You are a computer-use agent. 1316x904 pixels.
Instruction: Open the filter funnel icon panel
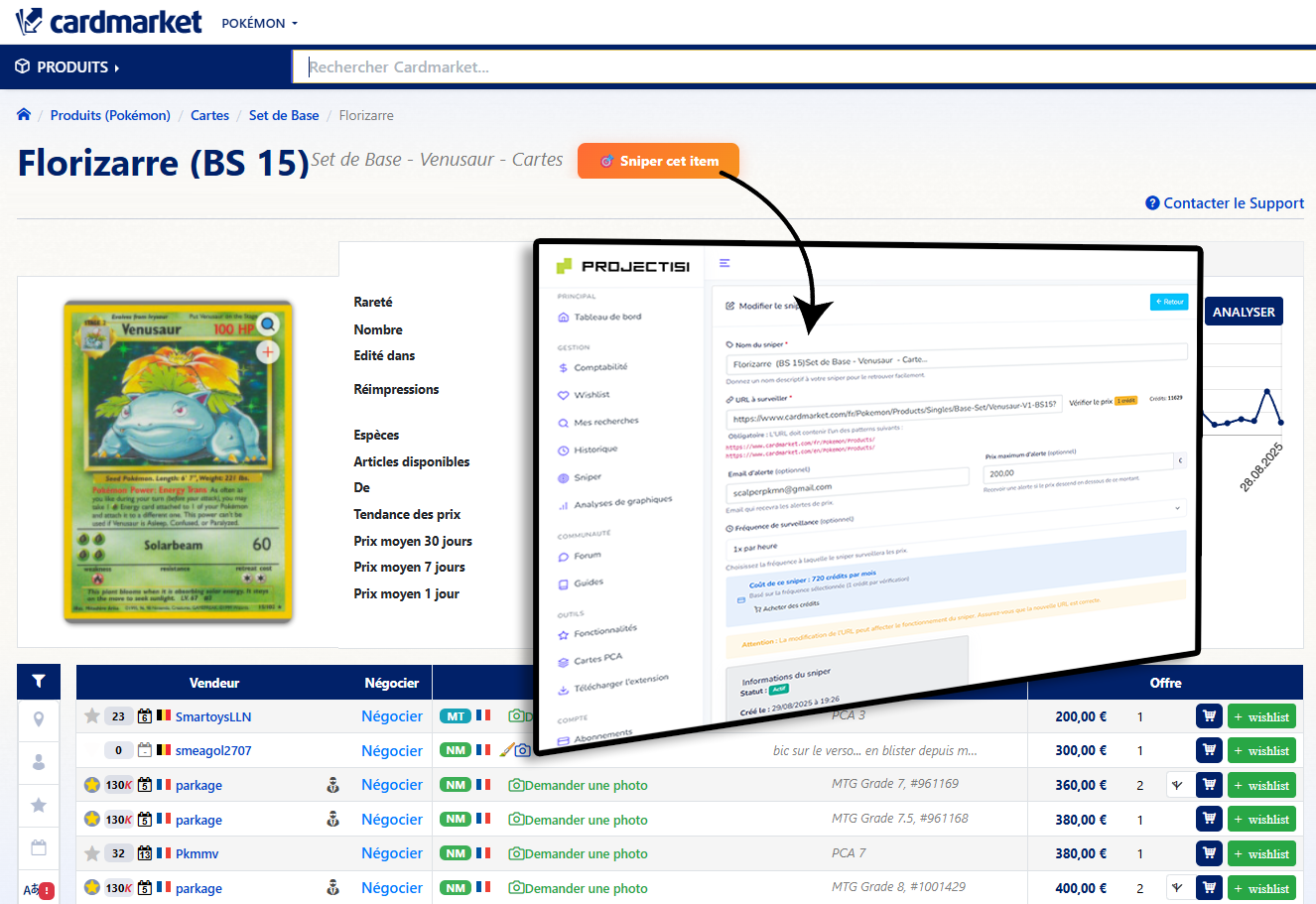(39, 682)
